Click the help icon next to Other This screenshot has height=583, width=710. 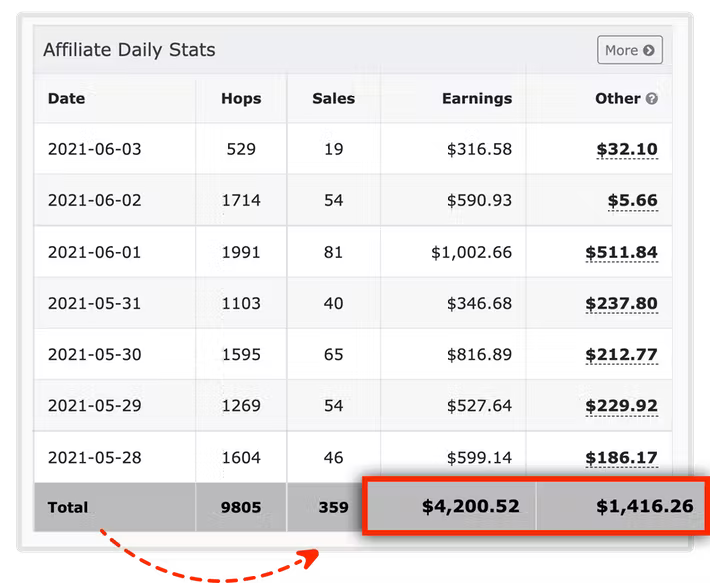[652, 99]
